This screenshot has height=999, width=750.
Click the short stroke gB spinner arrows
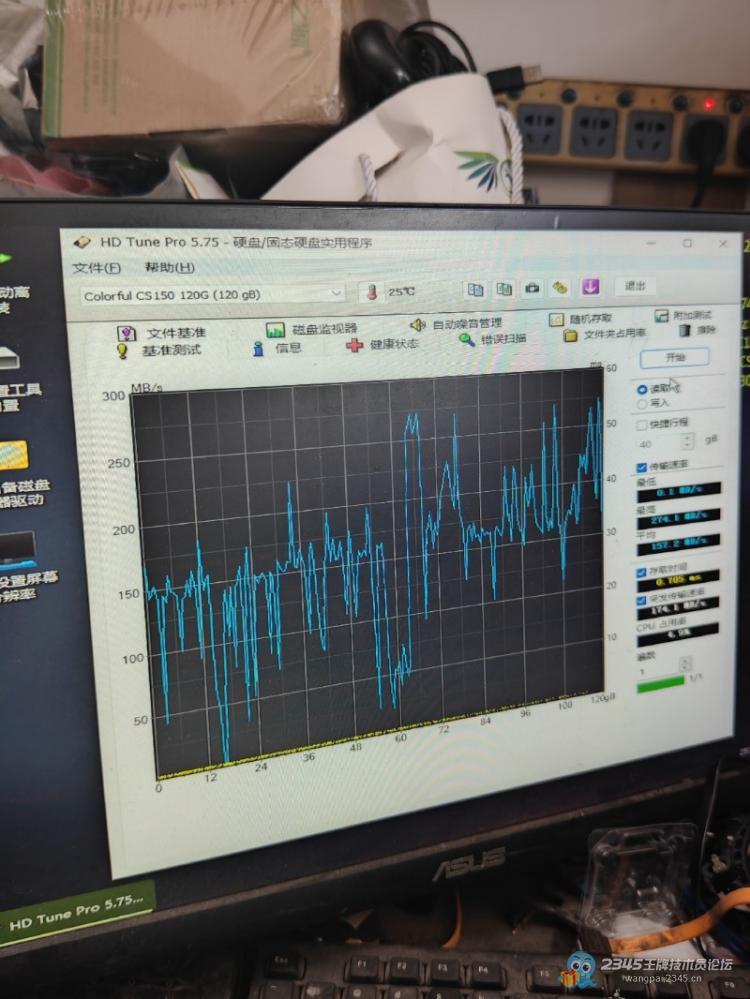[686, 442]
